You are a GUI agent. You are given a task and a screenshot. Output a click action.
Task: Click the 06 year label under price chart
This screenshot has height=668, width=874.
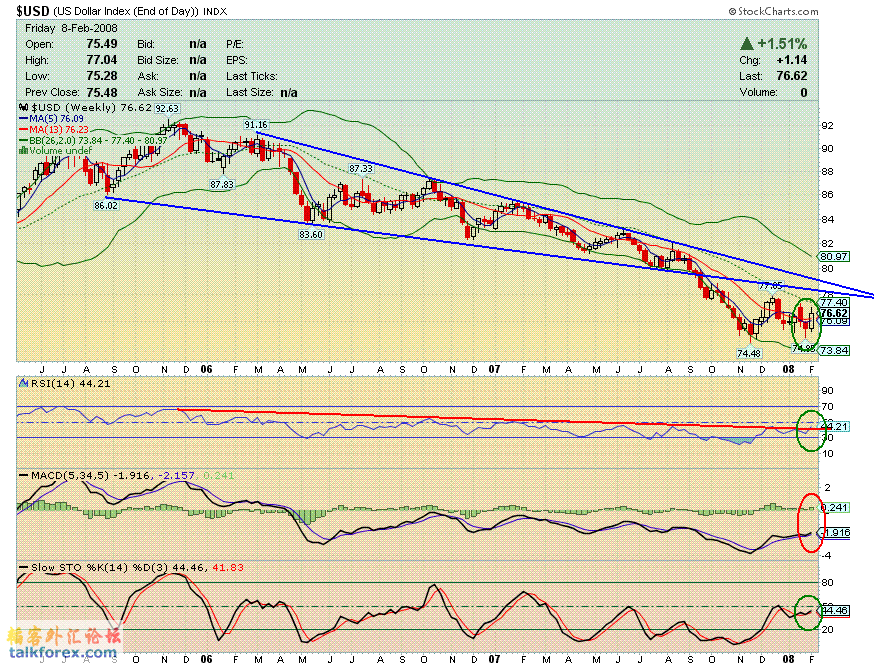pyautogui.click(x=206, y=369)
